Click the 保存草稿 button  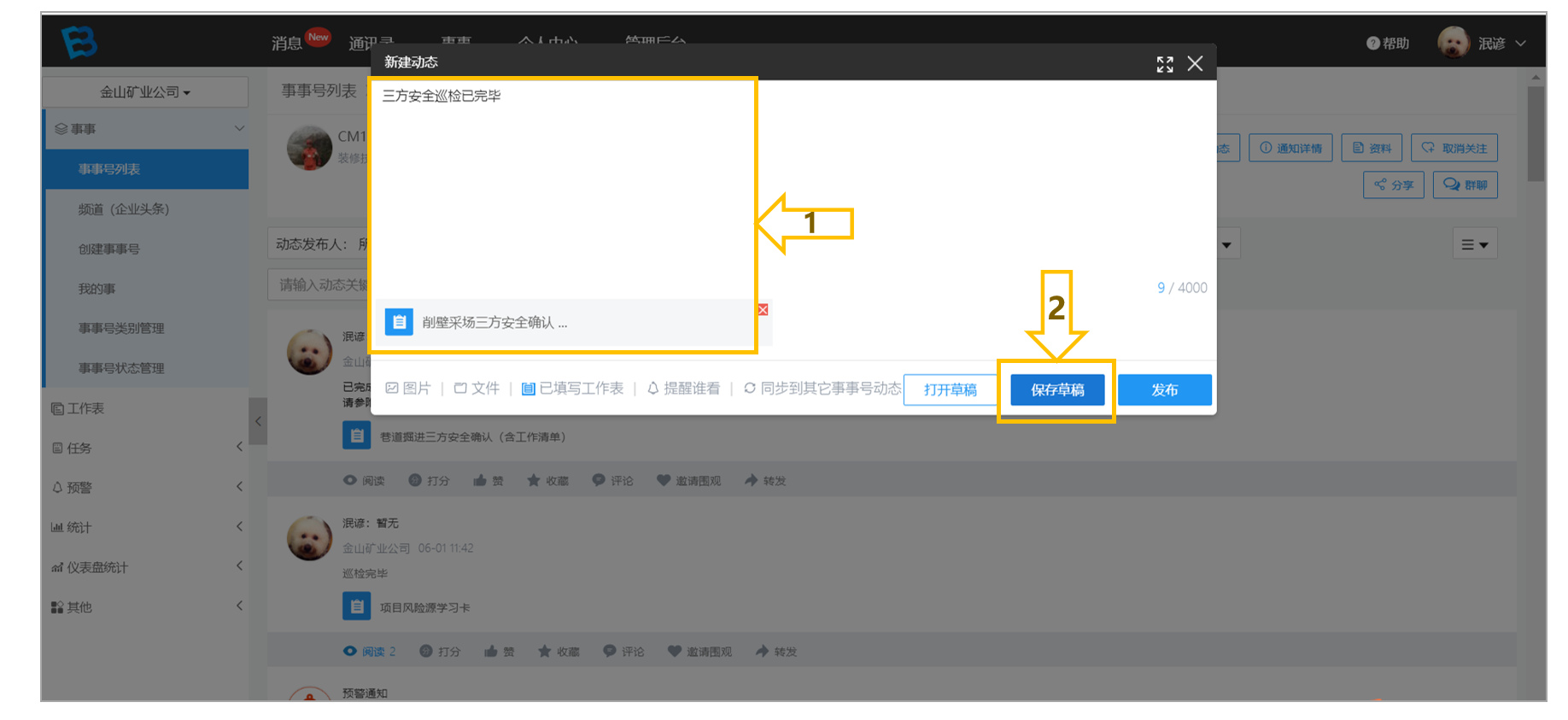point(1057,389)
